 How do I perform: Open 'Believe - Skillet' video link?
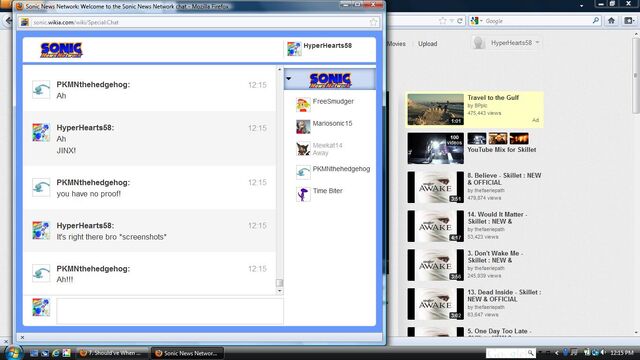(504, 179)
